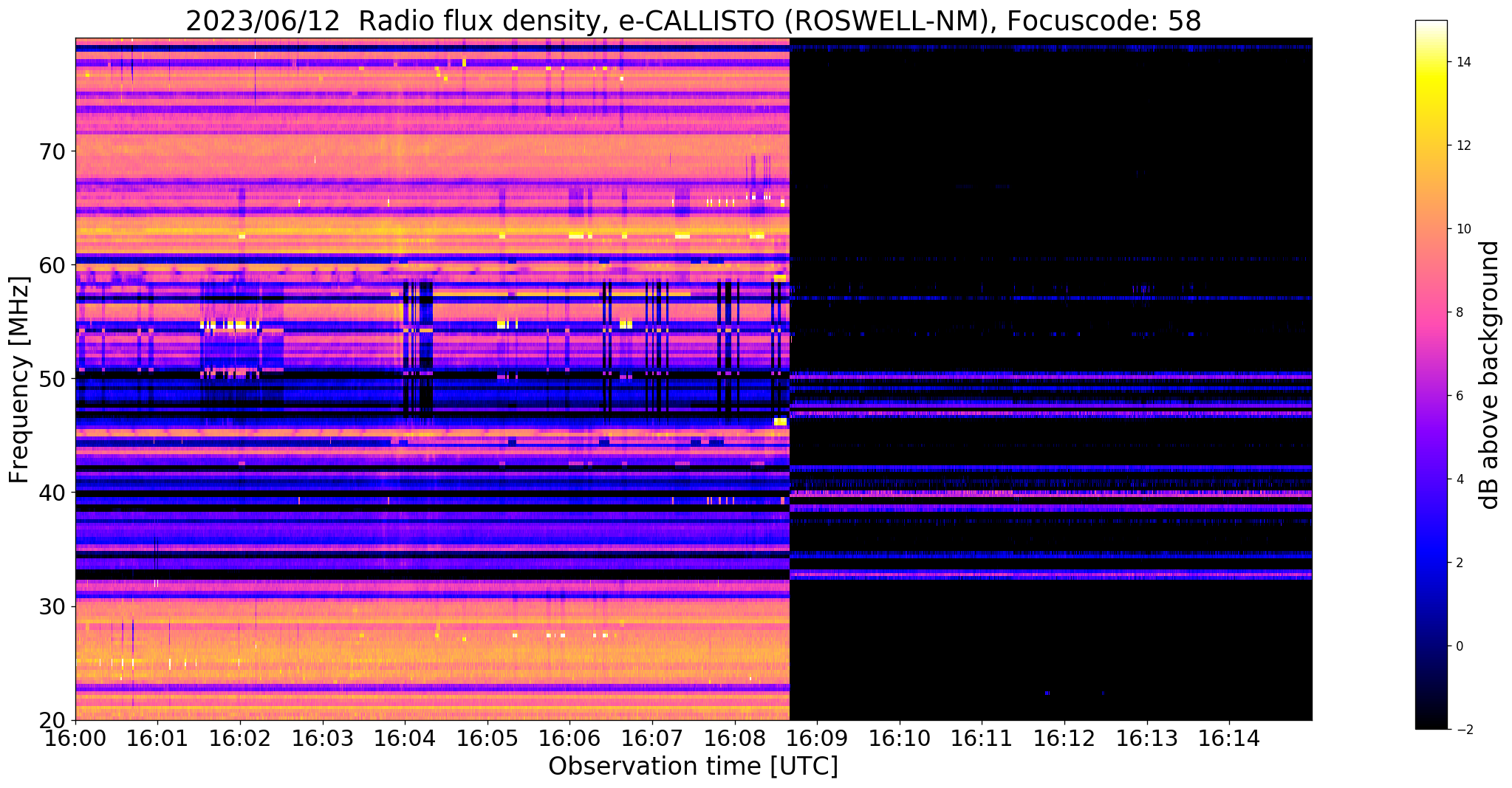Click the colorbar tick label 10
The width and height of the screenshot is (1512, 788).
(x=1463, y=229)
